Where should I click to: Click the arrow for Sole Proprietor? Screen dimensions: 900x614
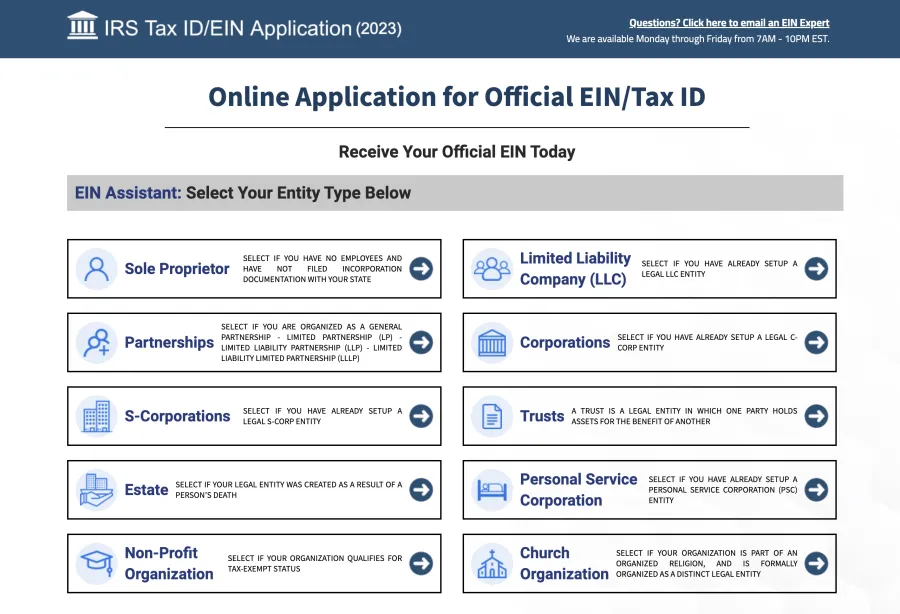tap(421, 269)
